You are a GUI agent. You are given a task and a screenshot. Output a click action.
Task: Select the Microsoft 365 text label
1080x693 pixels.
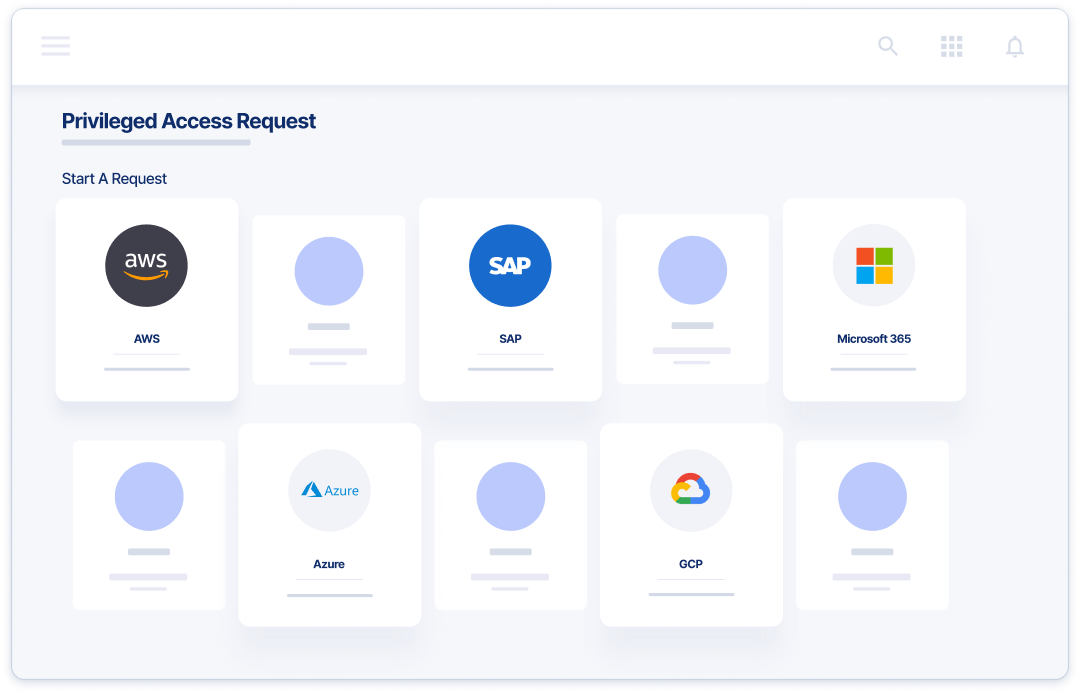[x=873, y=338]
